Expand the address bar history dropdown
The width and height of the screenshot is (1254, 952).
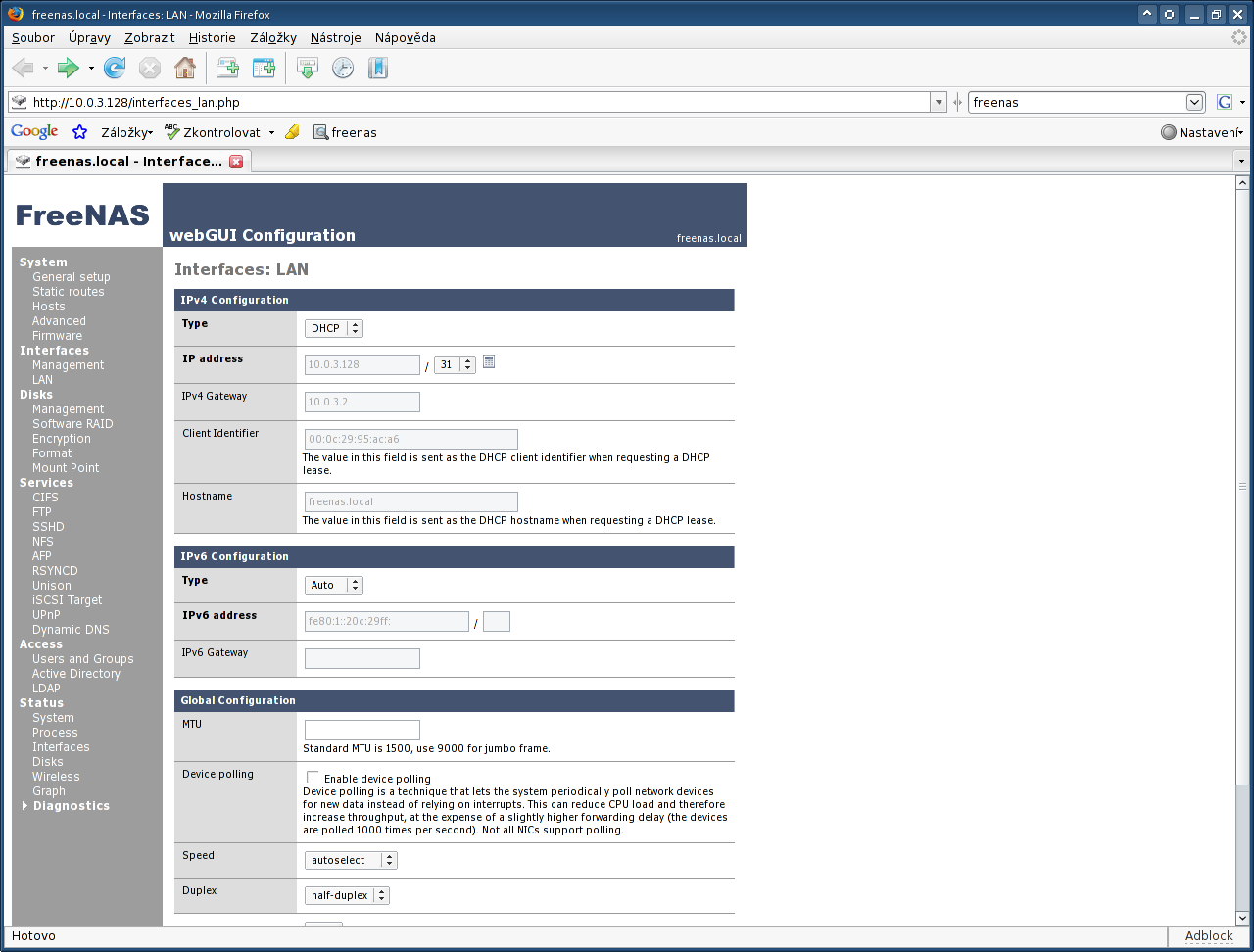(940, 102)
